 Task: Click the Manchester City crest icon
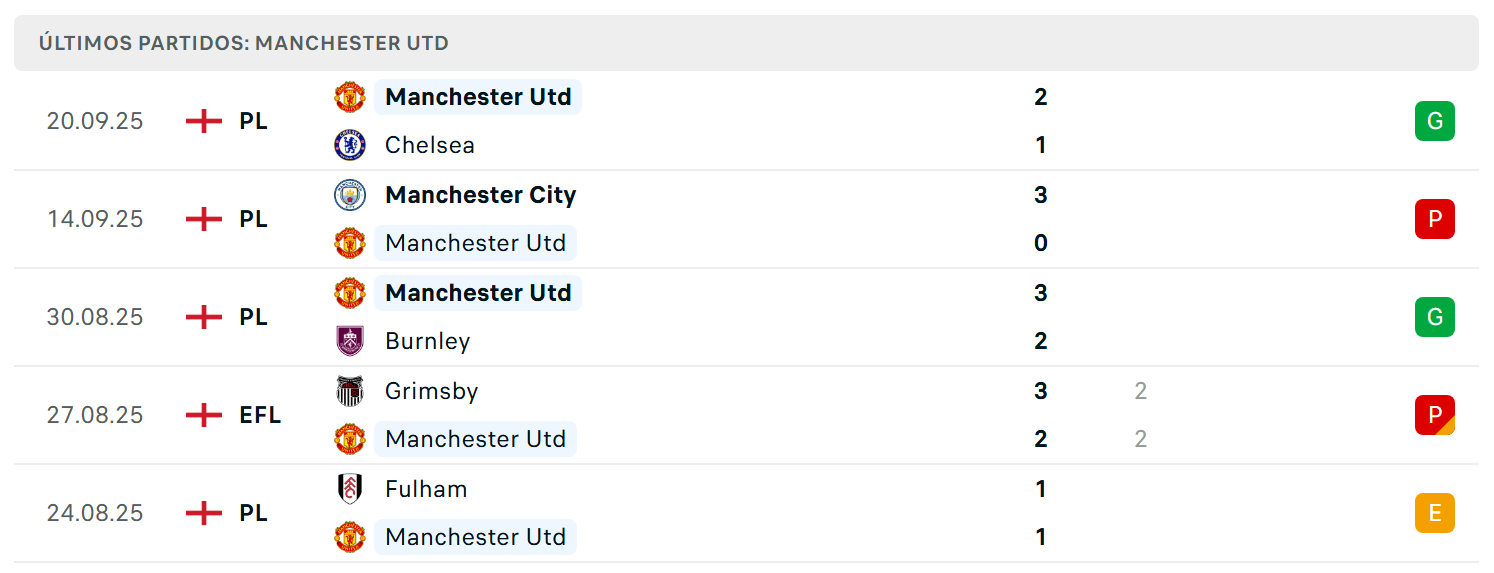[x=350, y=195]
